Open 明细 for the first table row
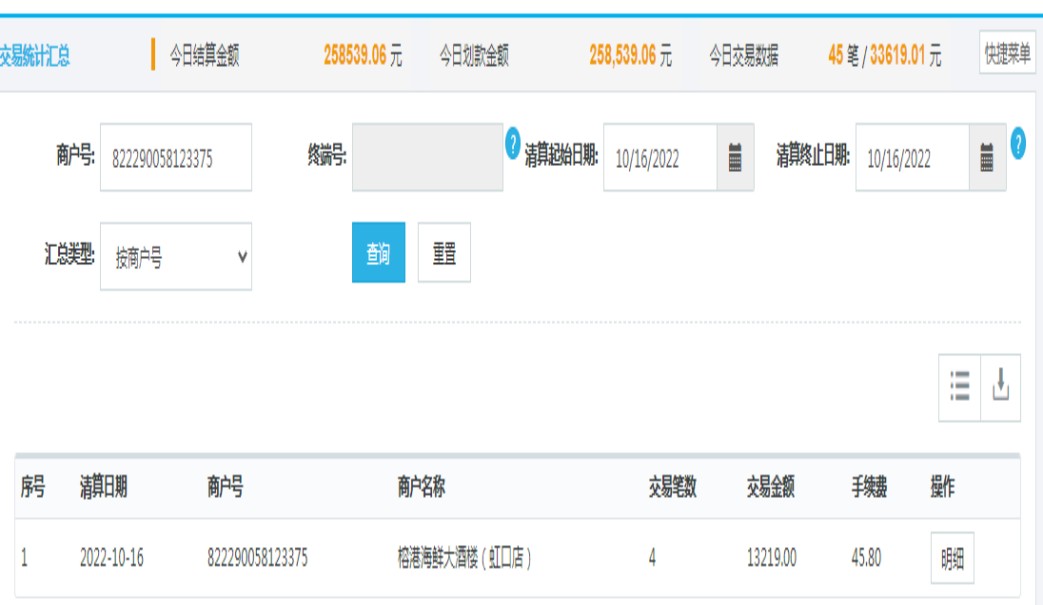 tap(952, 559)
